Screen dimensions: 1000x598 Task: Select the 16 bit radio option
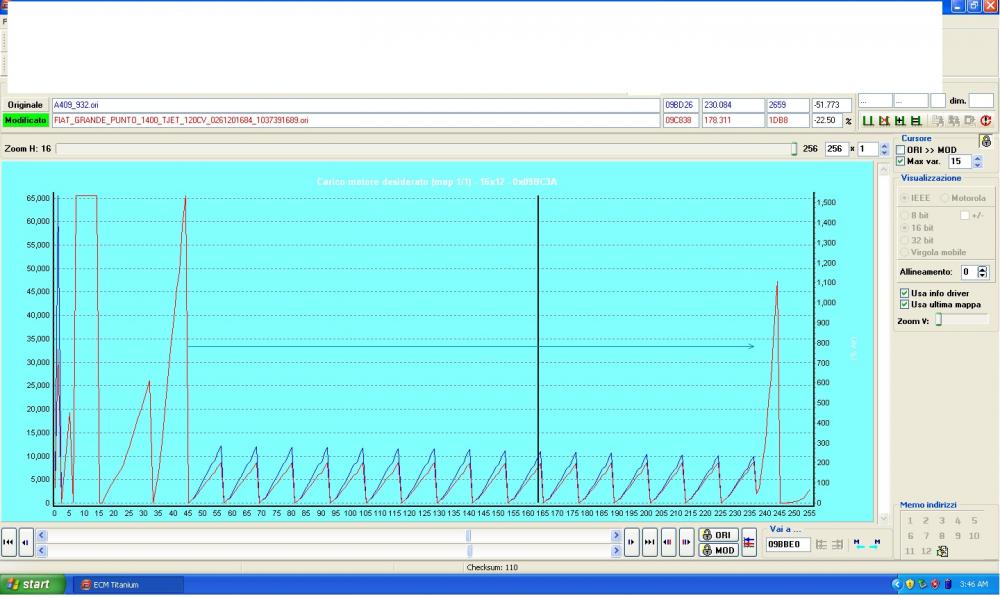click(904, 228)
